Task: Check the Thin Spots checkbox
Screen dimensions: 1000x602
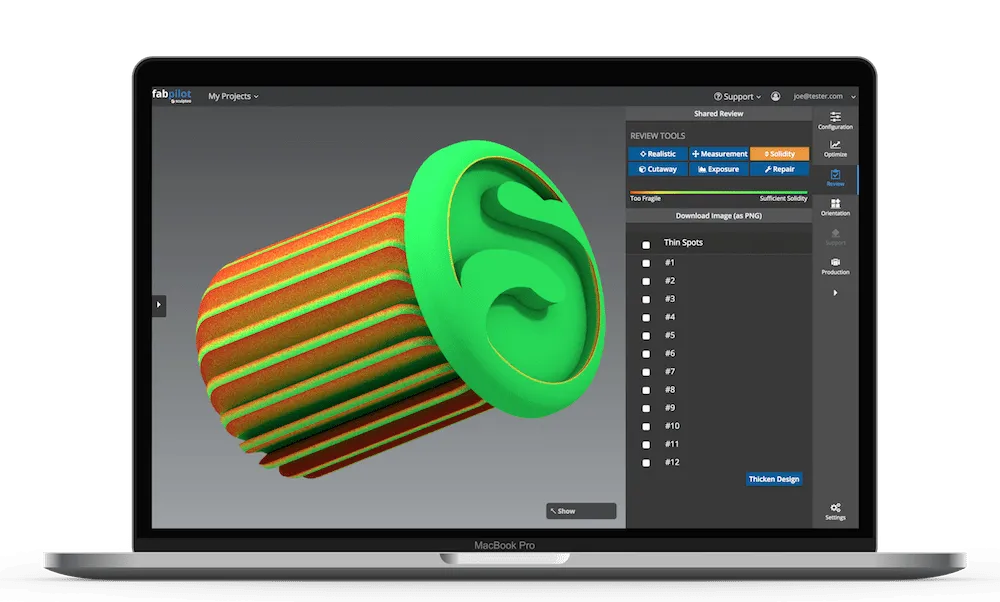Action: click(645, 245)
